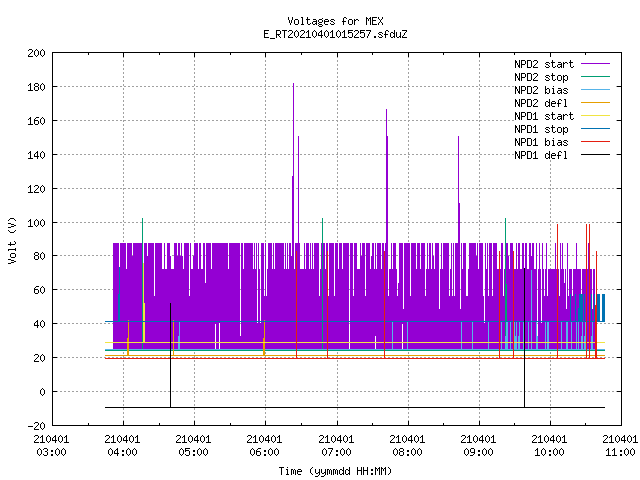
Task: Click the purple spike peaking near 166 V
Action: [x=387, y=176]
